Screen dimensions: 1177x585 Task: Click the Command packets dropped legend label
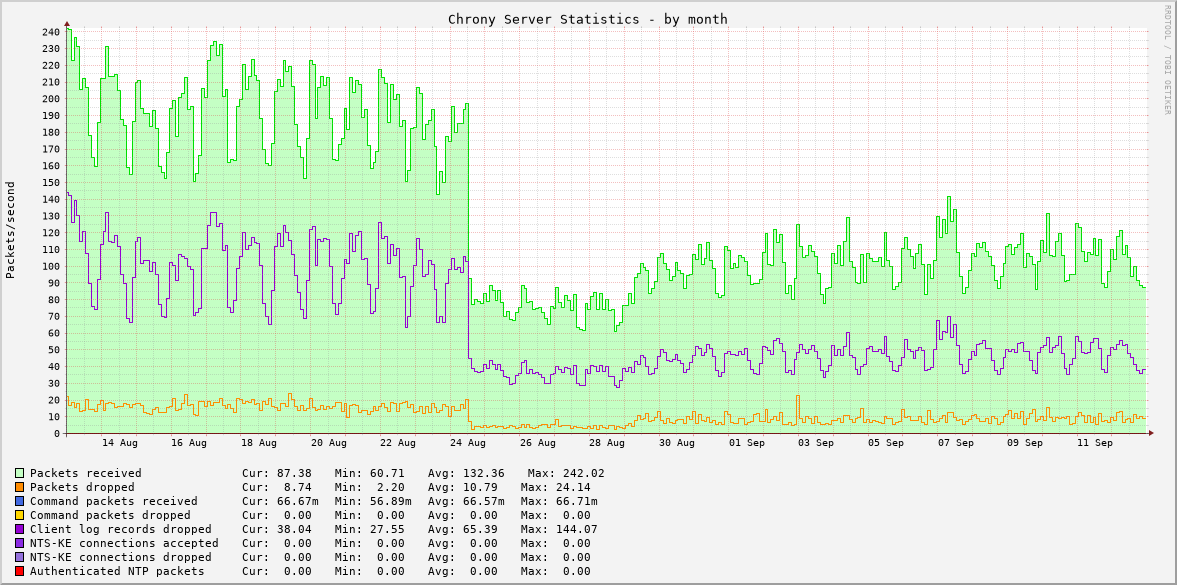point(110,515)
